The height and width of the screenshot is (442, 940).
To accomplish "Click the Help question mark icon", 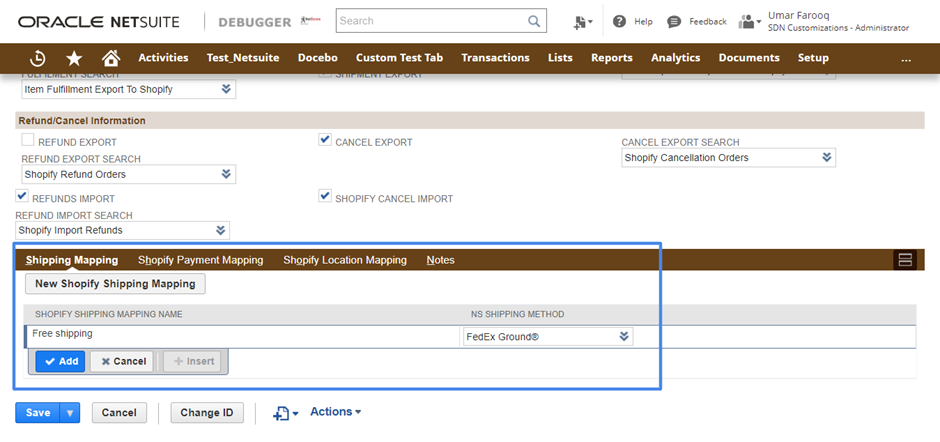I will click(x=619, y=22).
